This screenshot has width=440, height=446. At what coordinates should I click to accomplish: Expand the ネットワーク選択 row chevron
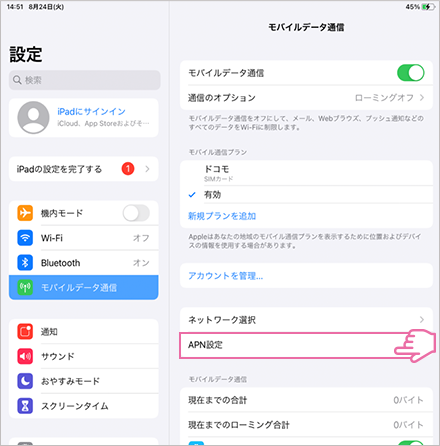click(x=422, y=320)
